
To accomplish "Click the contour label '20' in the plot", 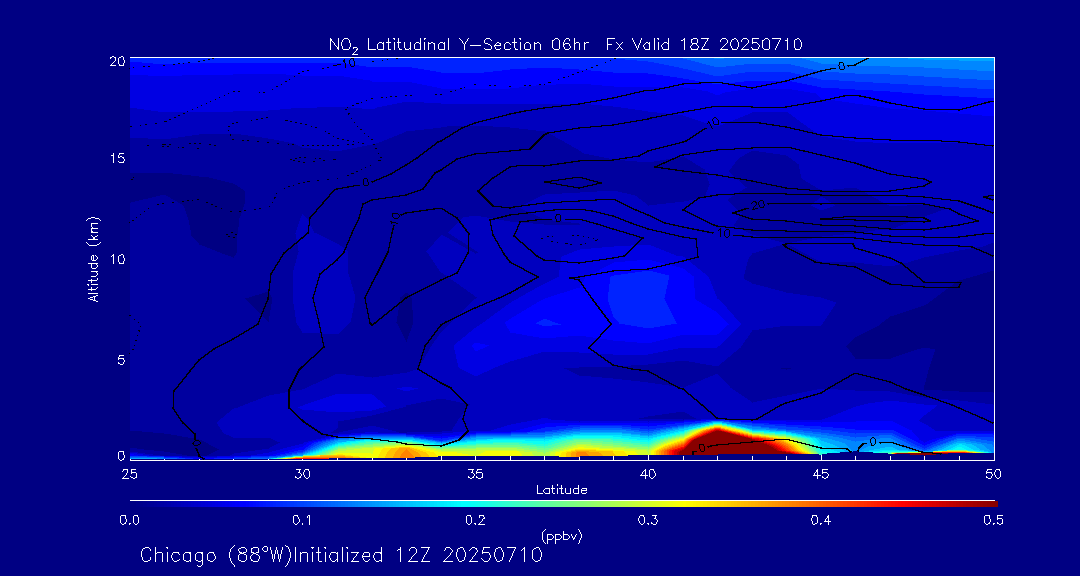I will pos(758,205).
